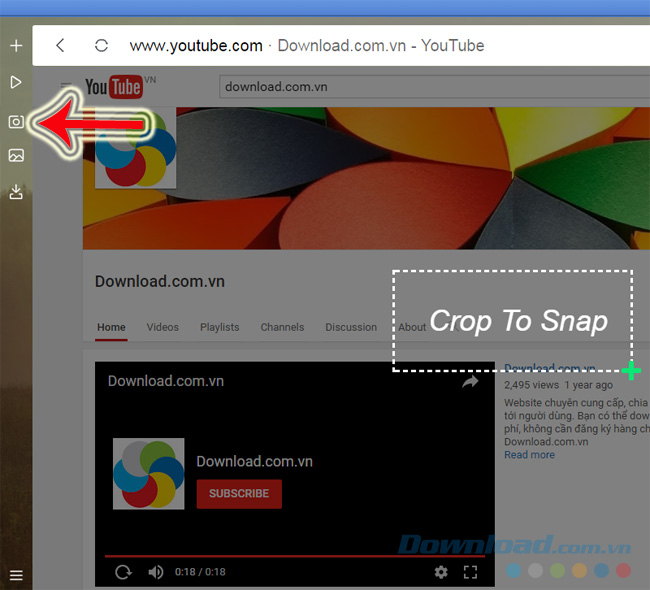Reload the page with the refresh icon
This screenshot has height=590, width=650.
point(101,46)
